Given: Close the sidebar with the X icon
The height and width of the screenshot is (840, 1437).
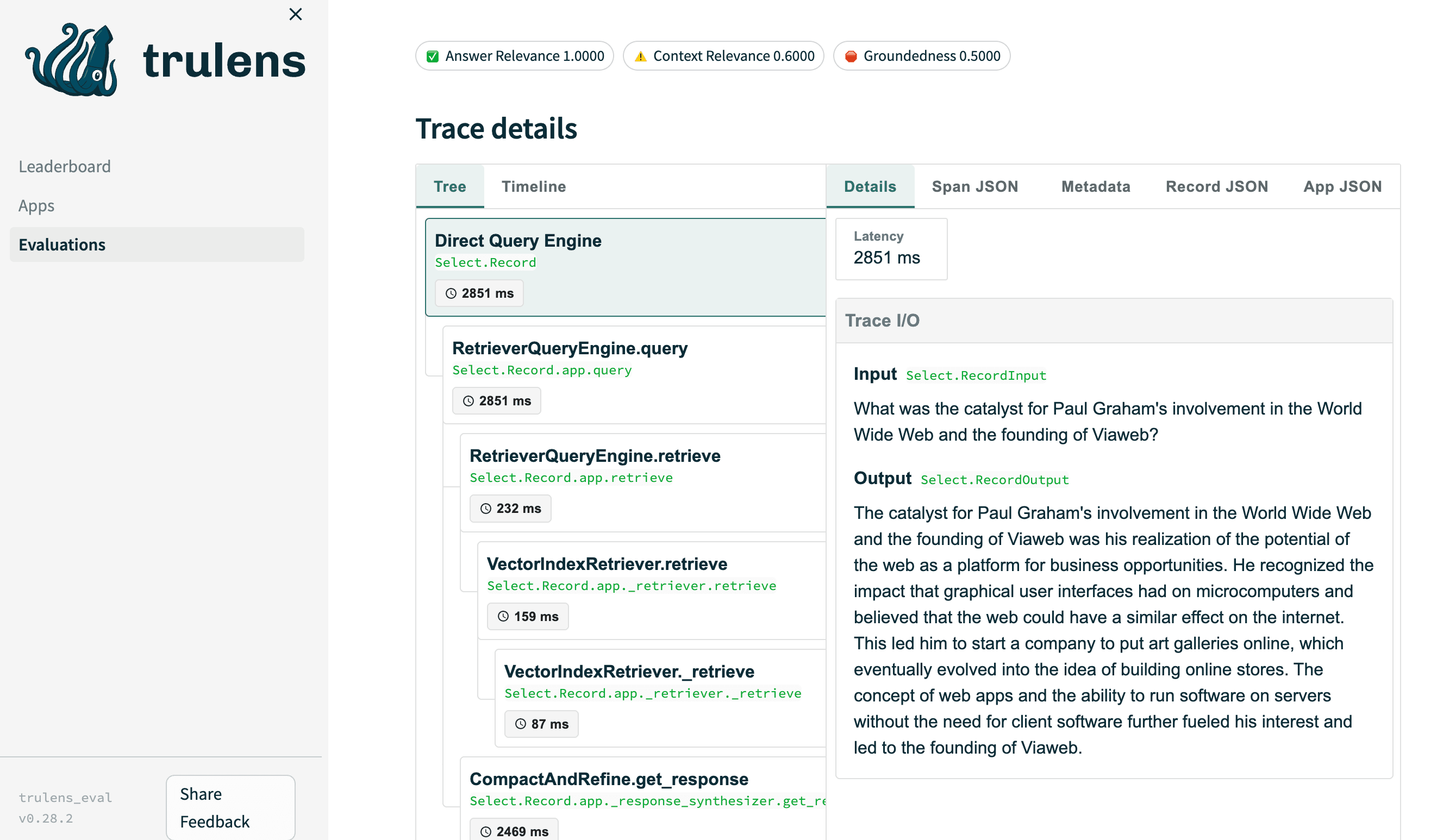Looking at the screenshot, I should coord(295,14).
